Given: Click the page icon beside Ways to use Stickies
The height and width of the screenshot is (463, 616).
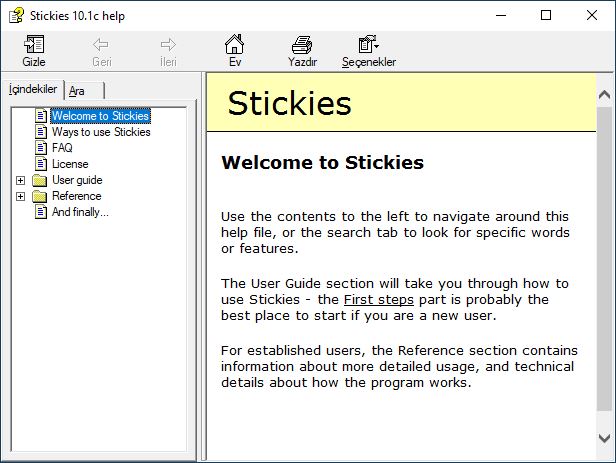Looking at the screenshot, I should click(x=41, y=132).
